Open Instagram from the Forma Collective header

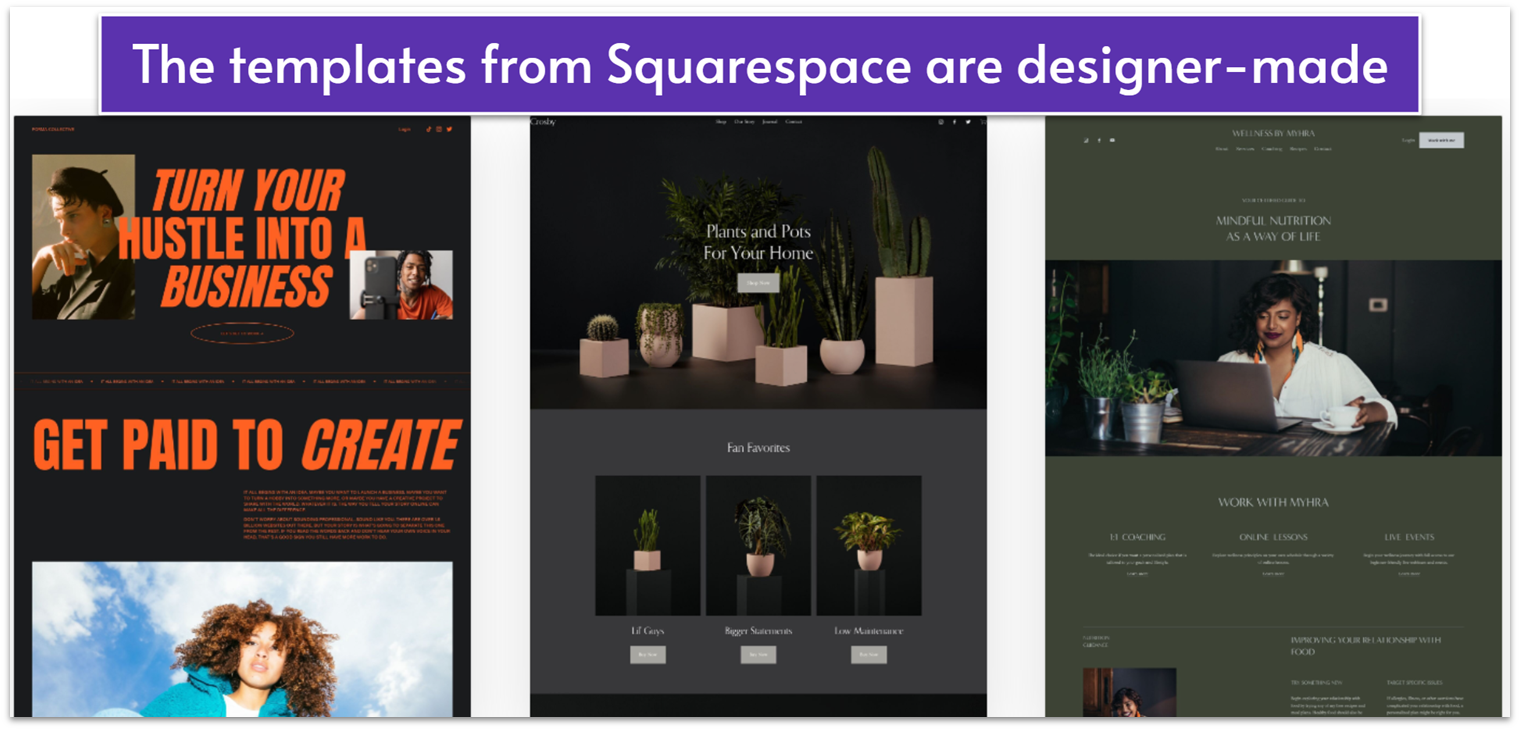[439, 129]
